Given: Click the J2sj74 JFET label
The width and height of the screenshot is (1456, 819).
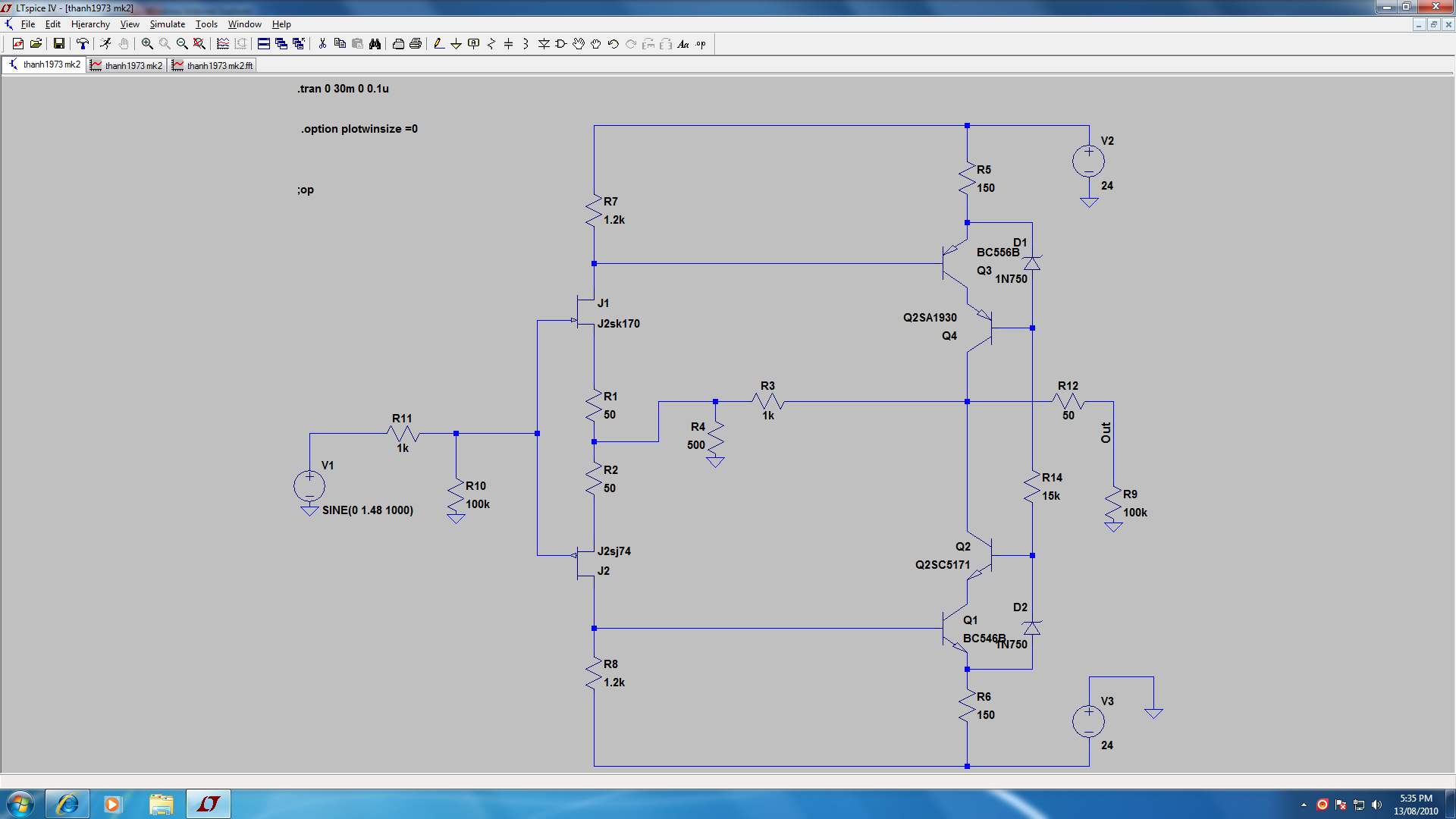Looking at the screenshot, I should [614, 551].
